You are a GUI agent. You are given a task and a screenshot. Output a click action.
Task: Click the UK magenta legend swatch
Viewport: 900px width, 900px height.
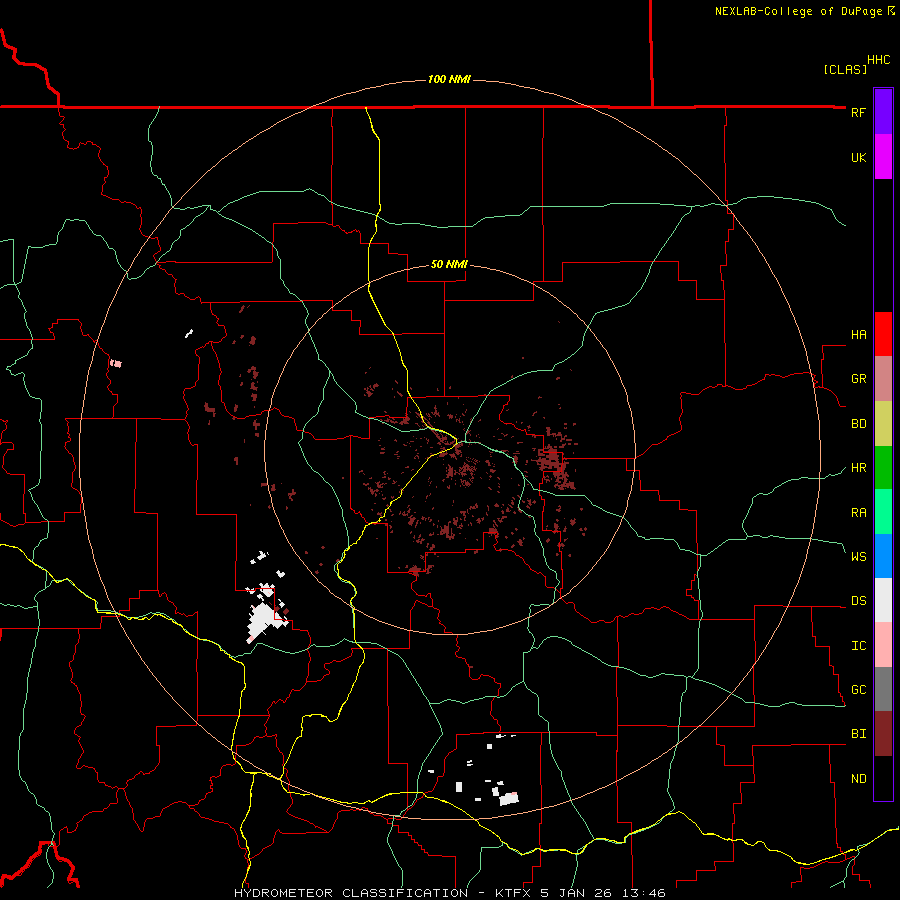click(883, 157)
